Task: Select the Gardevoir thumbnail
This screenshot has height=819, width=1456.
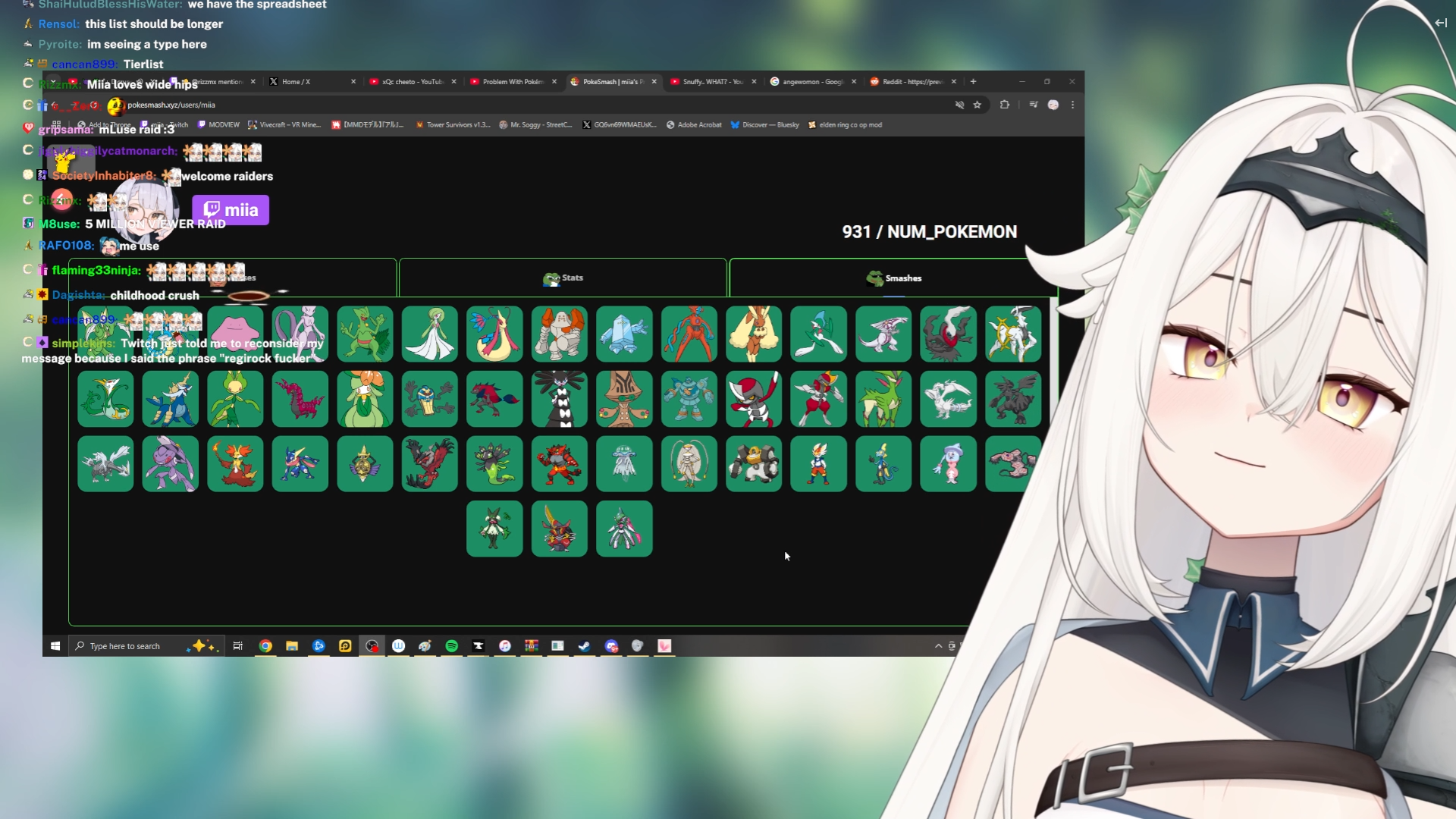Action: point(429,334)
